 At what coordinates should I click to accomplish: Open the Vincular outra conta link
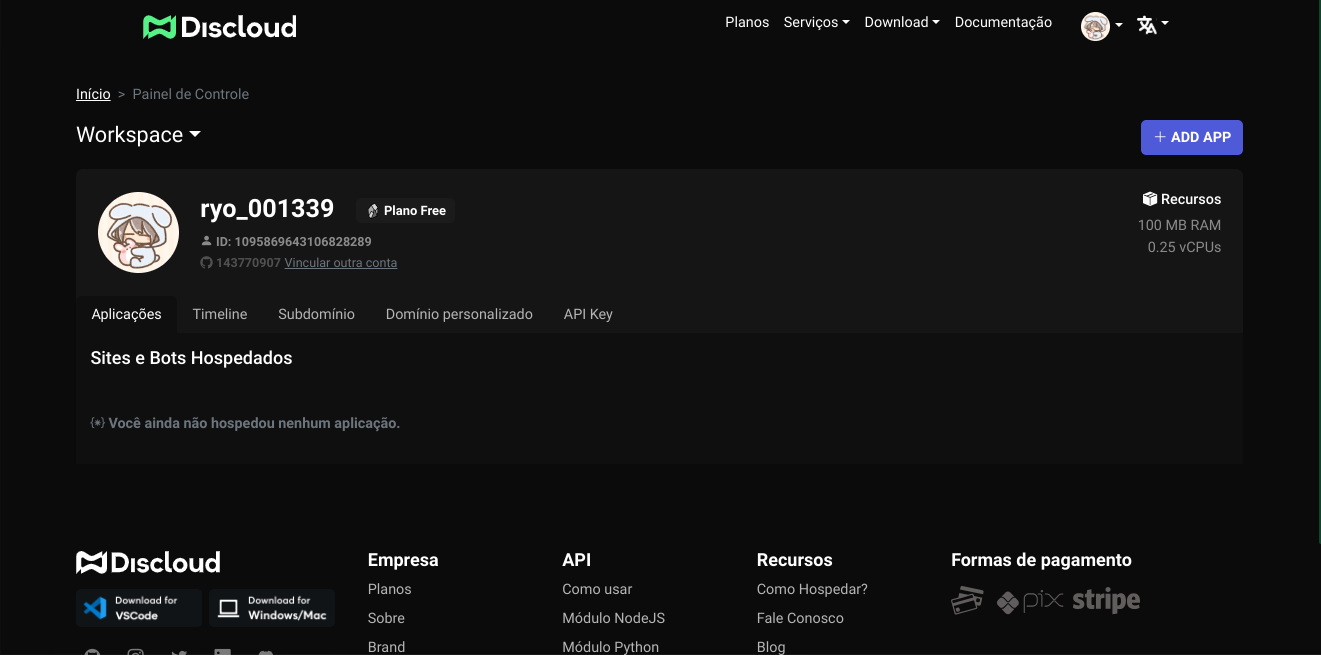click(x=340, y=262)
